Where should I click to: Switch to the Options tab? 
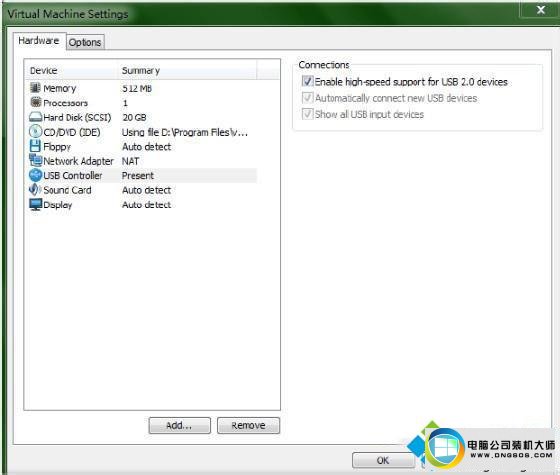pyautogui.click(x=85, y=42)
